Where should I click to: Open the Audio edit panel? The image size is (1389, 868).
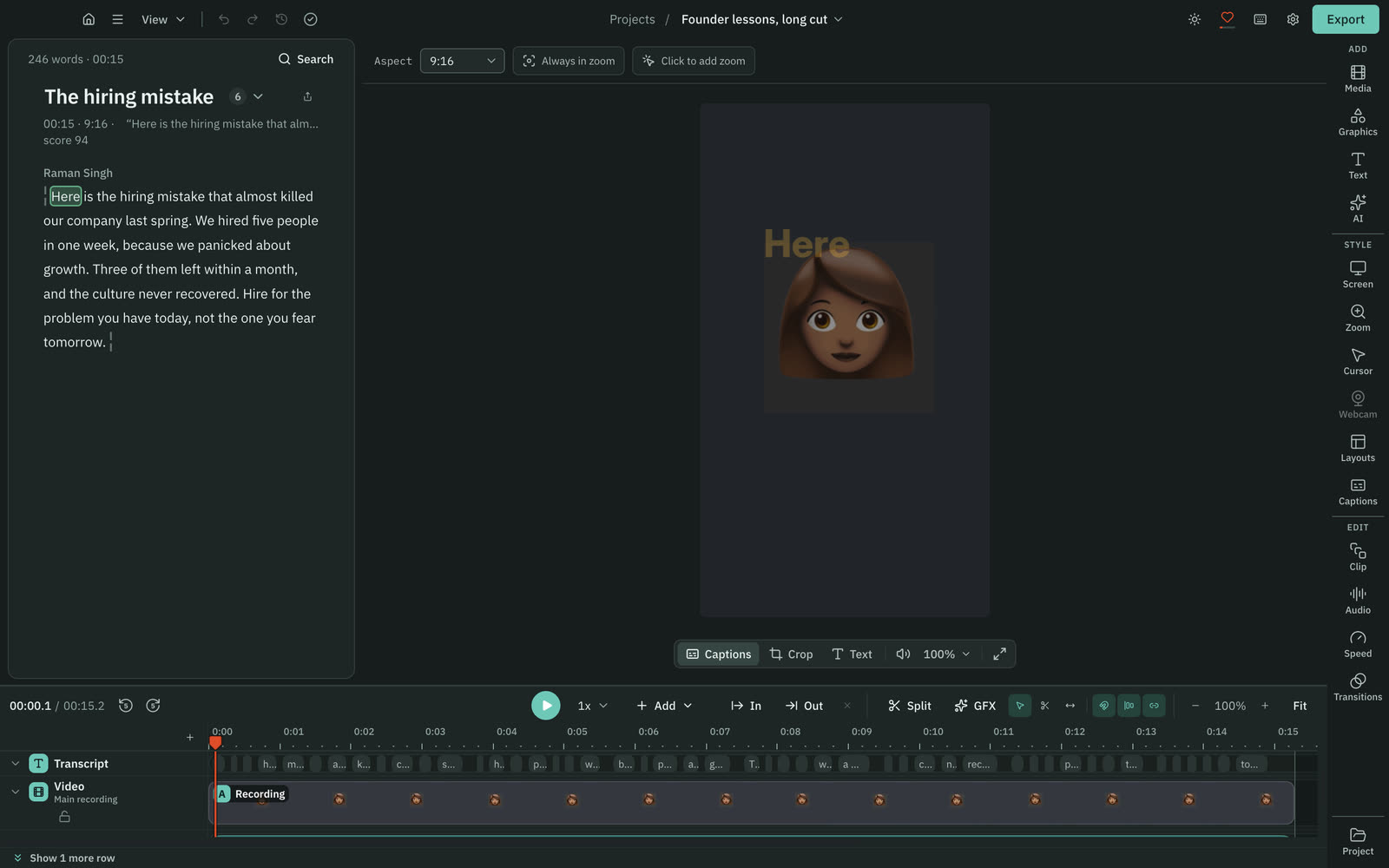1358,601
